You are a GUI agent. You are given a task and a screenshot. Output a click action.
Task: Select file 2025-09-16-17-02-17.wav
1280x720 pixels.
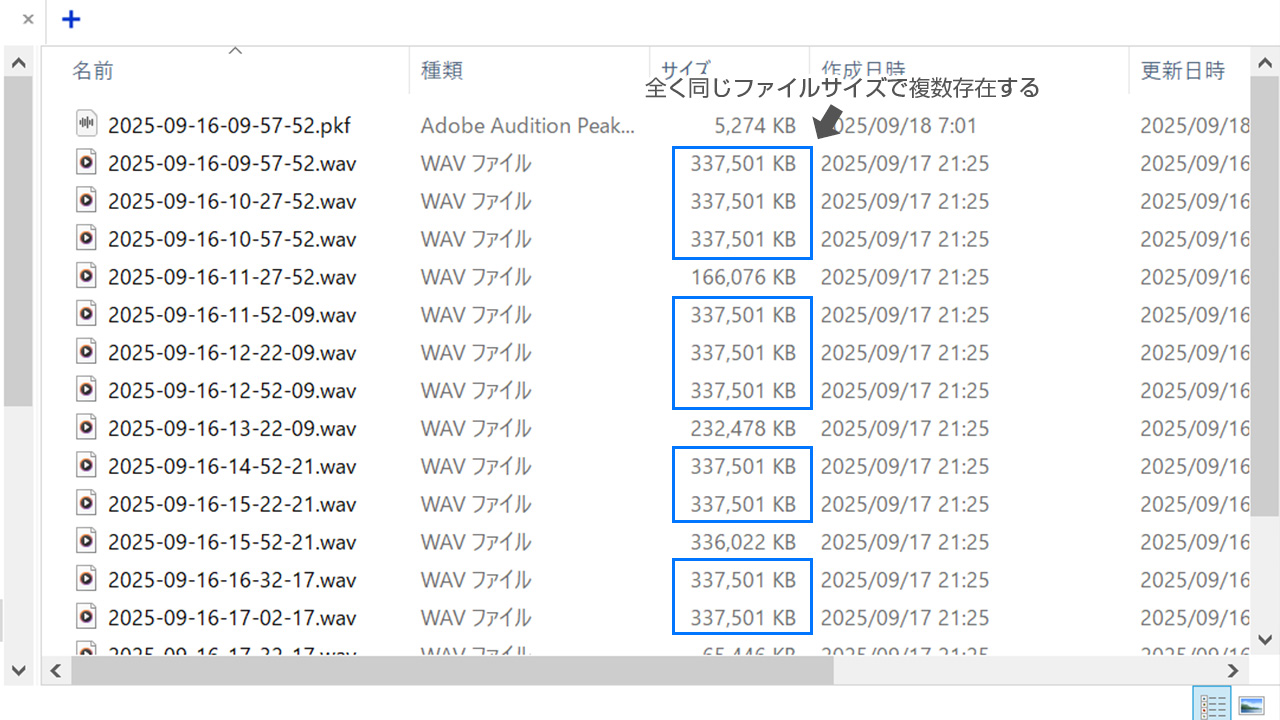click(231, 618)
